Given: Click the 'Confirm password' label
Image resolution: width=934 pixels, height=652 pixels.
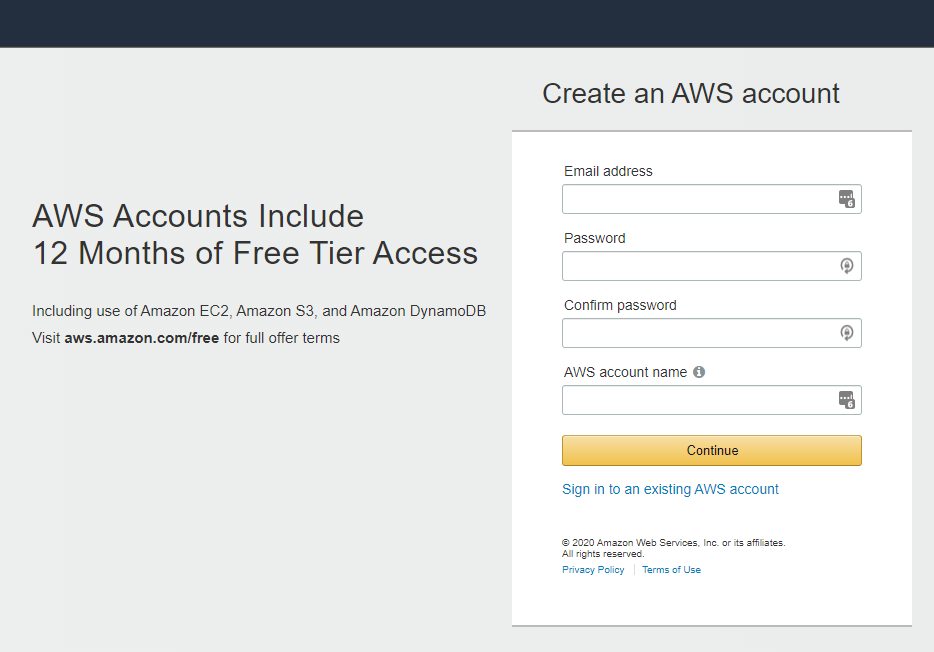Looking at the screenshot, I should [620, 305].
